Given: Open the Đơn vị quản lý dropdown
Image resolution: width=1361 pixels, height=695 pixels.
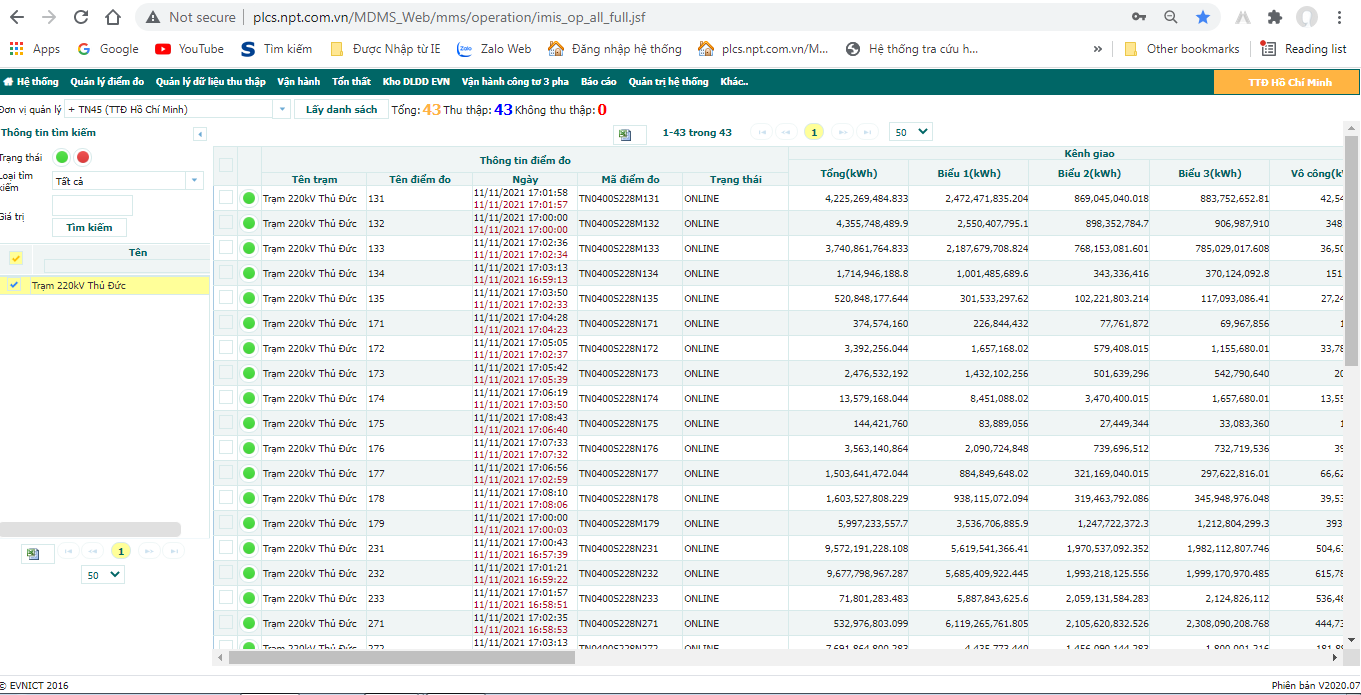Looking at the screenshot, I should pyautogui.click(x=281, y=109).
